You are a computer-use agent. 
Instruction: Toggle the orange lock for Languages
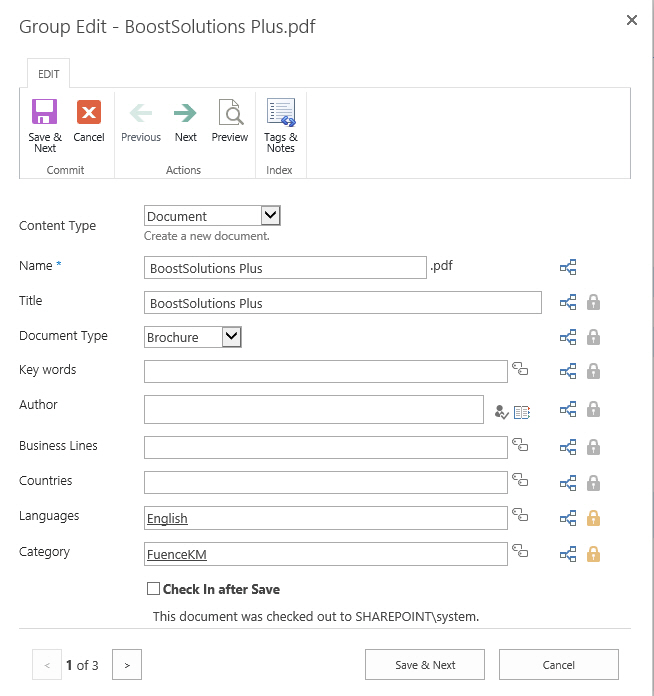pyautogui.click(x=594, y=518)
